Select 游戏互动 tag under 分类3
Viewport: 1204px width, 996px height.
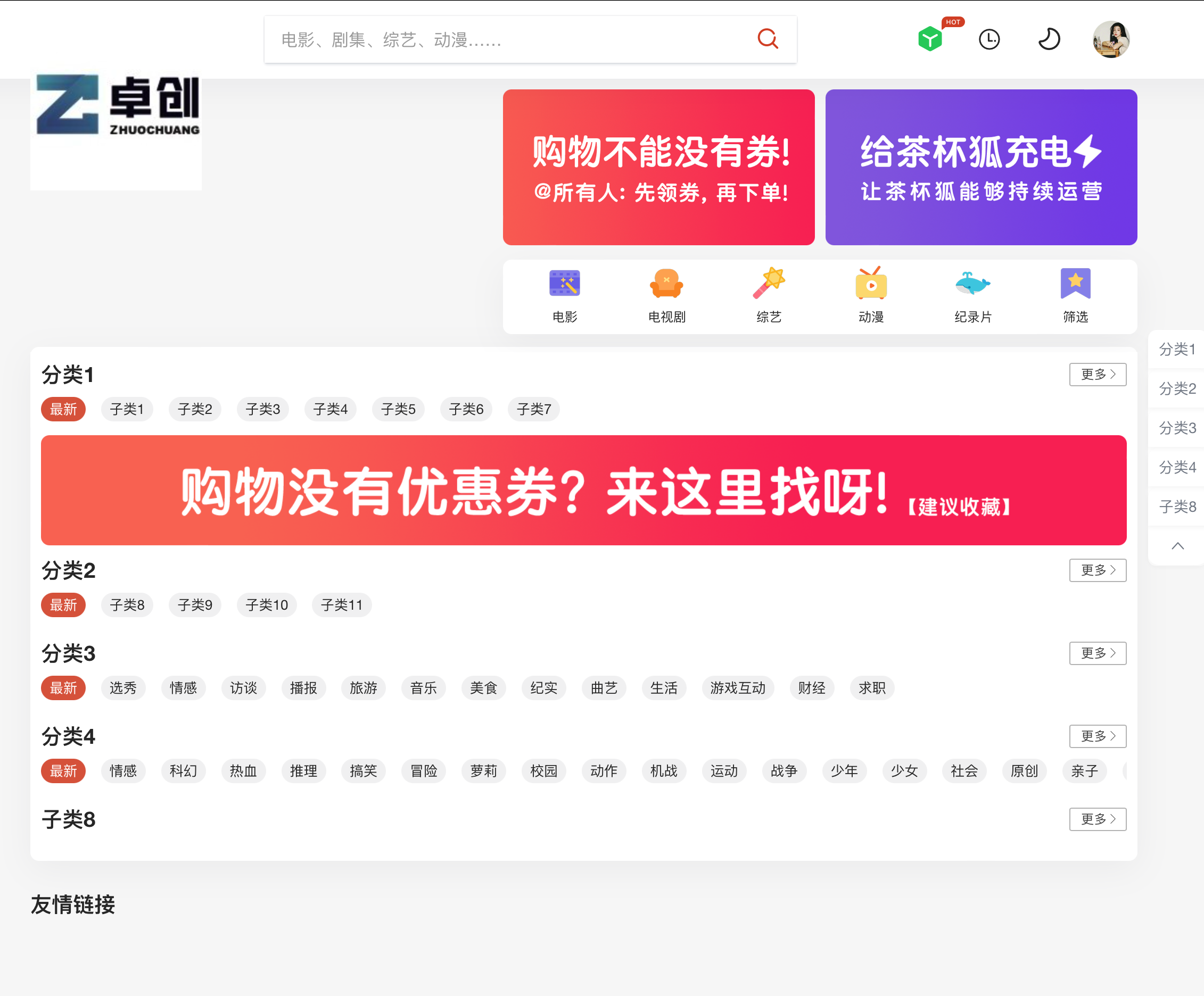pyautogui.click(x=738, y=688)
